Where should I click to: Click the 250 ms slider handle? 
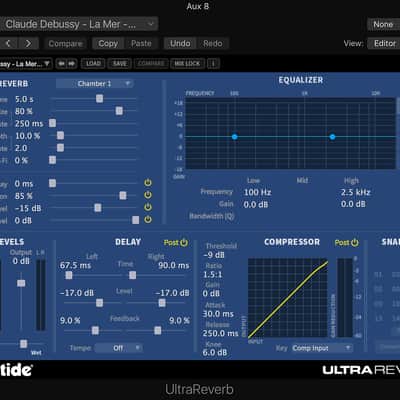(x=52, y=123)
